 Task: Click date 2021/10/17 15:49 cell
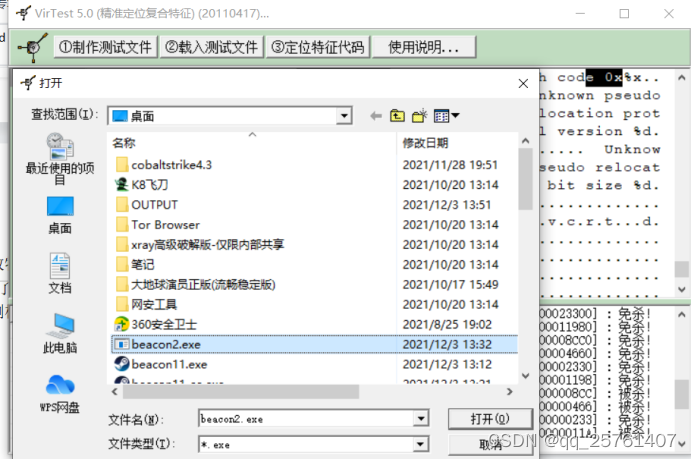click(450, 284)
